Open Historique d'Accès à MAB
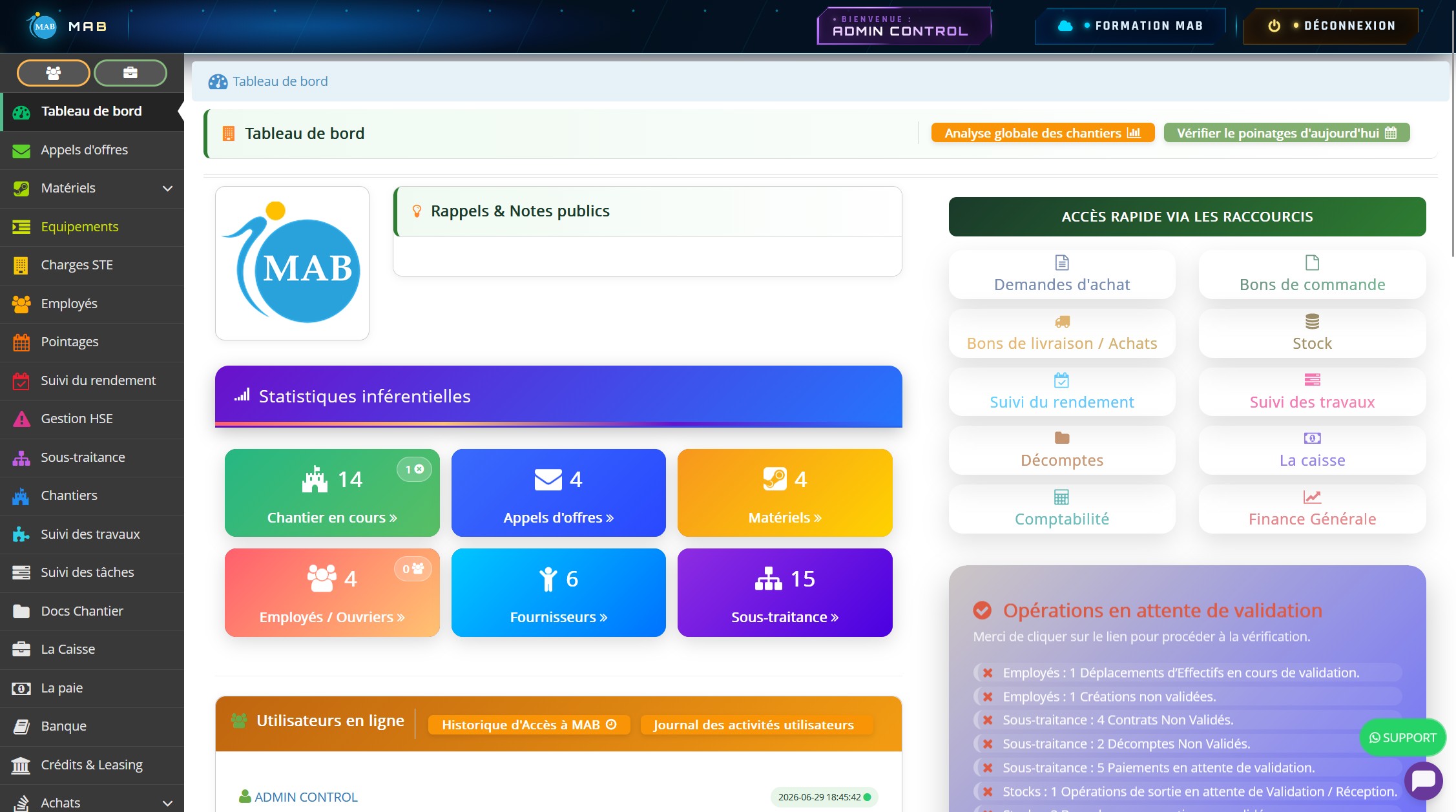The image size is (1456, 812). pos(529,725)
